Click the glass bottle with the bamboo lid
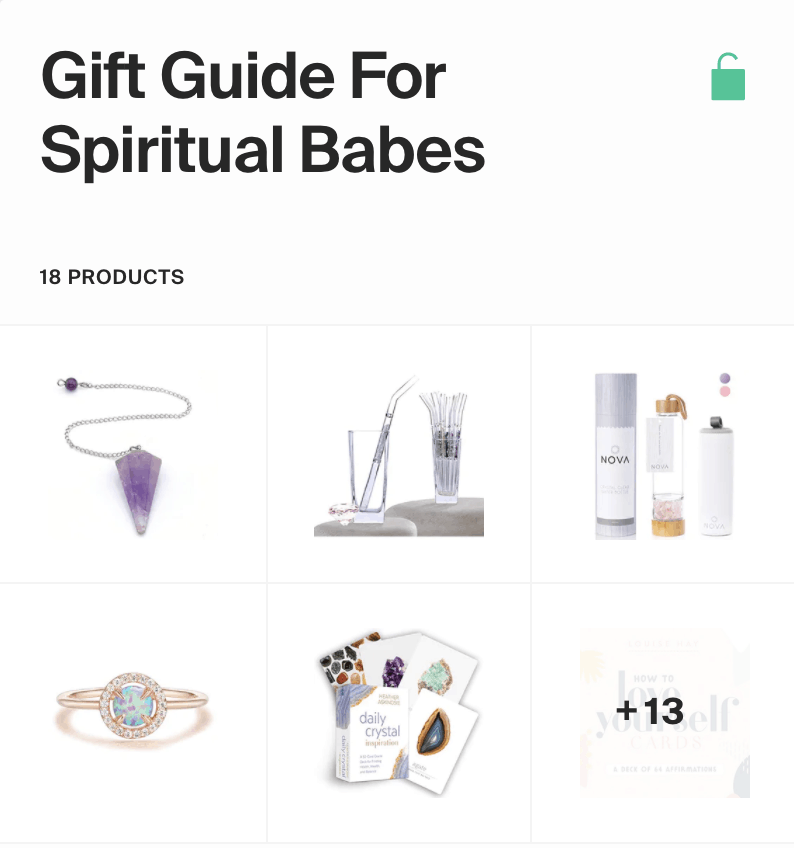This screenshot has height=848, width=794. coord(669,466)
